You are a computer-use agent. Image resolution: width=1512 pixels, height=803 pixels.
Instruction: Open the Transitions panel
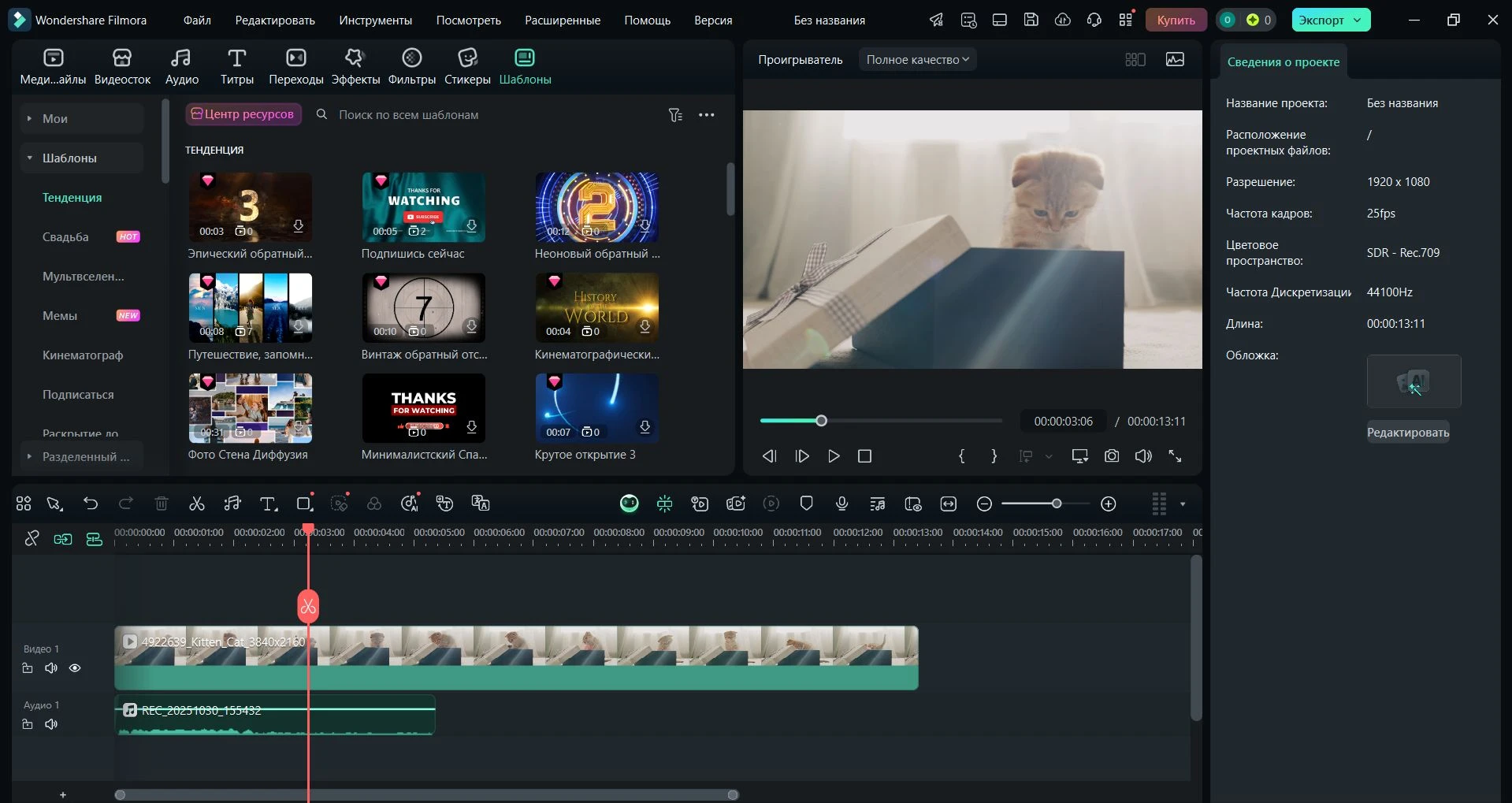295,66
